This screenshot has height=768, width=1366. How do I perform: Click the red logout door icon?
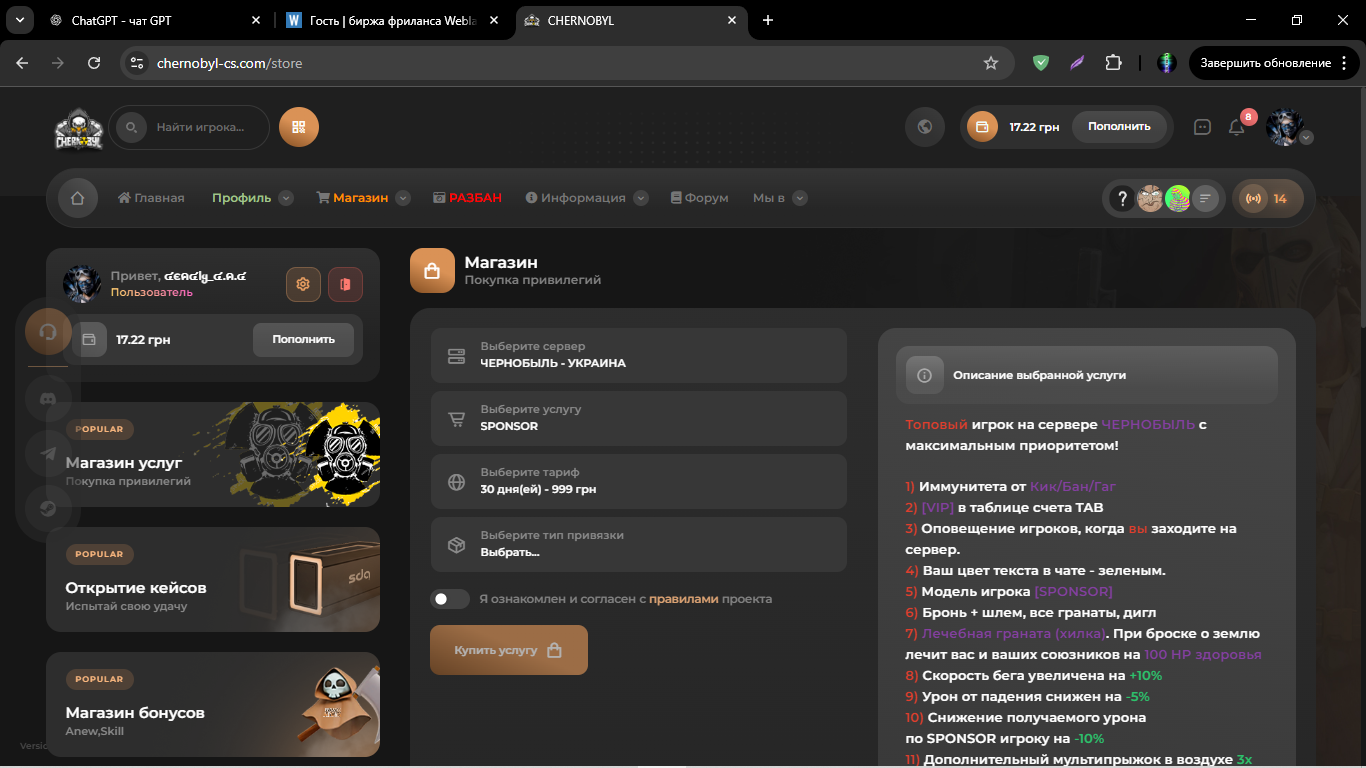coord(345,284)
